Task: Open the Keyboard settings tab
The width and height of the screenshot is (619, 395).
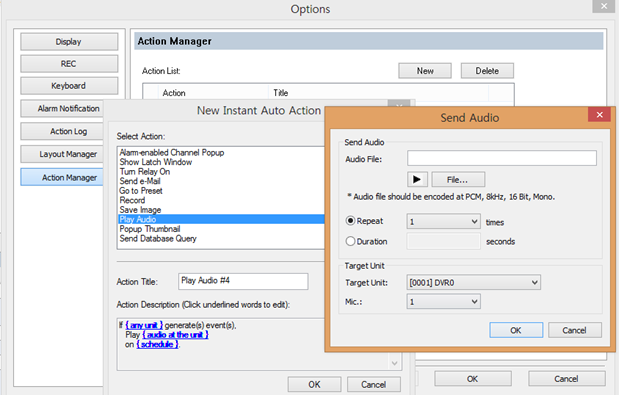Action: point(69,86)
